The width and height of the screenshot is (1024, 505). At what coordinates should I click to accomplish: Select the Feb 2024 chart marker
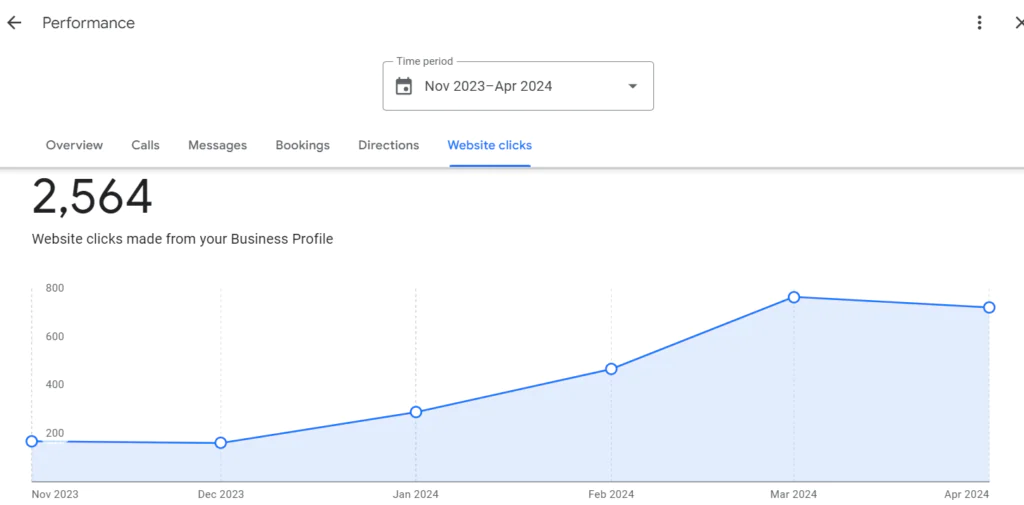(611, 369)
